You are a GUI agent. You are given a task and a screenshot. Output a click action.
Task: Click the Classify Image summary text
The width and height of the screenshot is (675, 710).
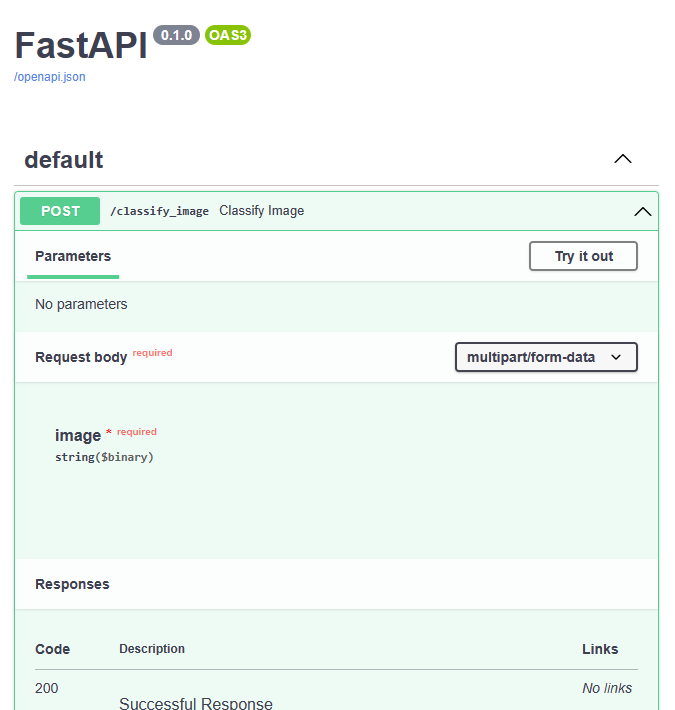pos(262,211)
